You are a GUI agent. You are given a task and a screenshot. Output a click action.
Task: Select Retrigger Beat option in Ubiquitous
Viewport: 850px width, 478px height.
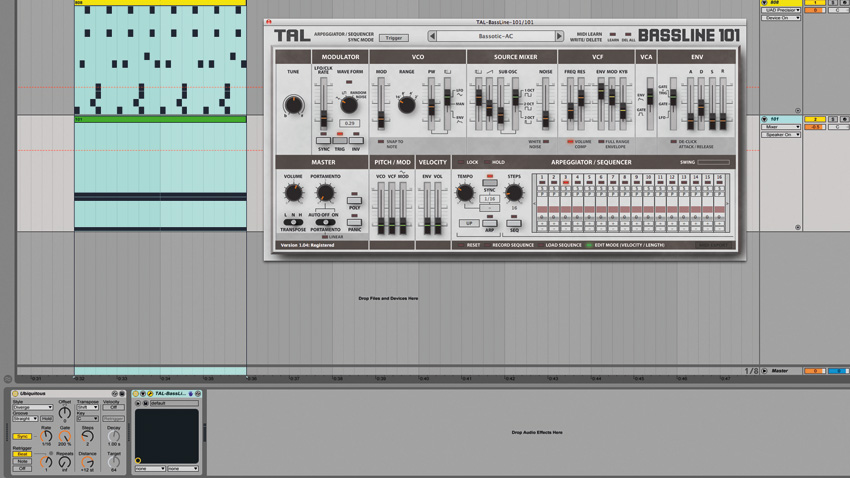pos(22,454)
